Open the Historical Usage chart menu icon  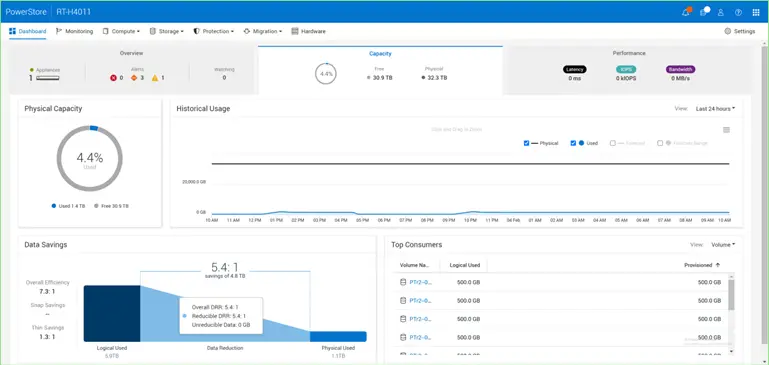pos(726,130)
